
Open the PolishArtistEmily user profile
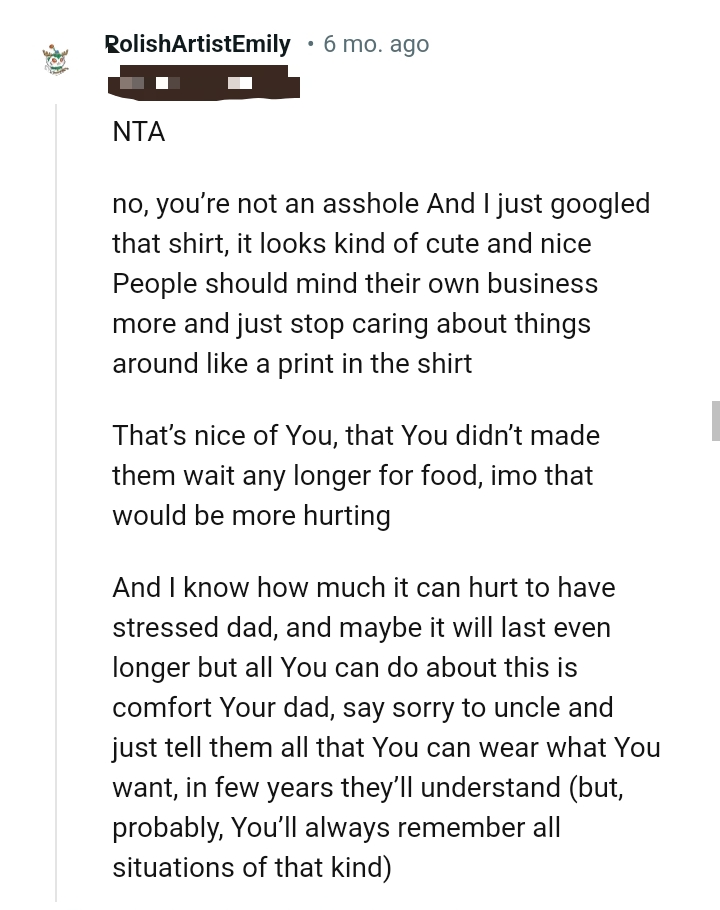click(198, 44)
